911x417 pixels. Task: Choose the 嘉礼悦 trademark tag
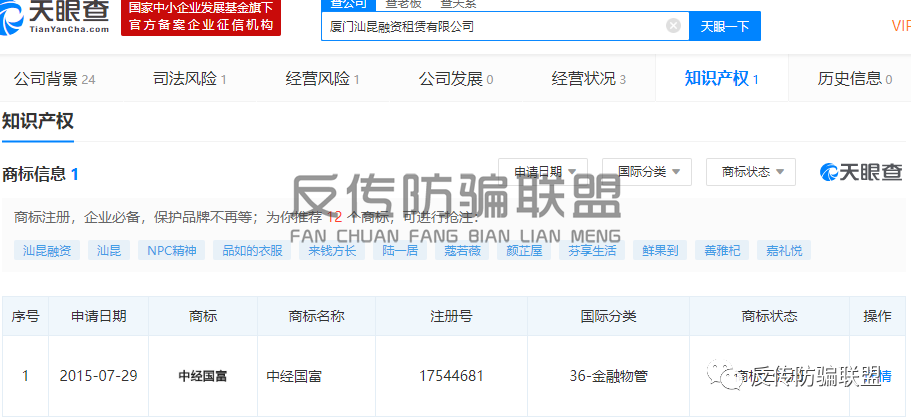pyautogui.click(x=783, y=251)
